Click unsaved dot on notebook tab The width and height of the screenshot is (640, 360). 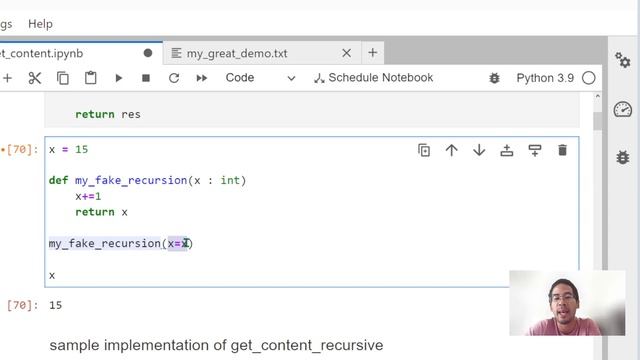click(x=148, y=53)
